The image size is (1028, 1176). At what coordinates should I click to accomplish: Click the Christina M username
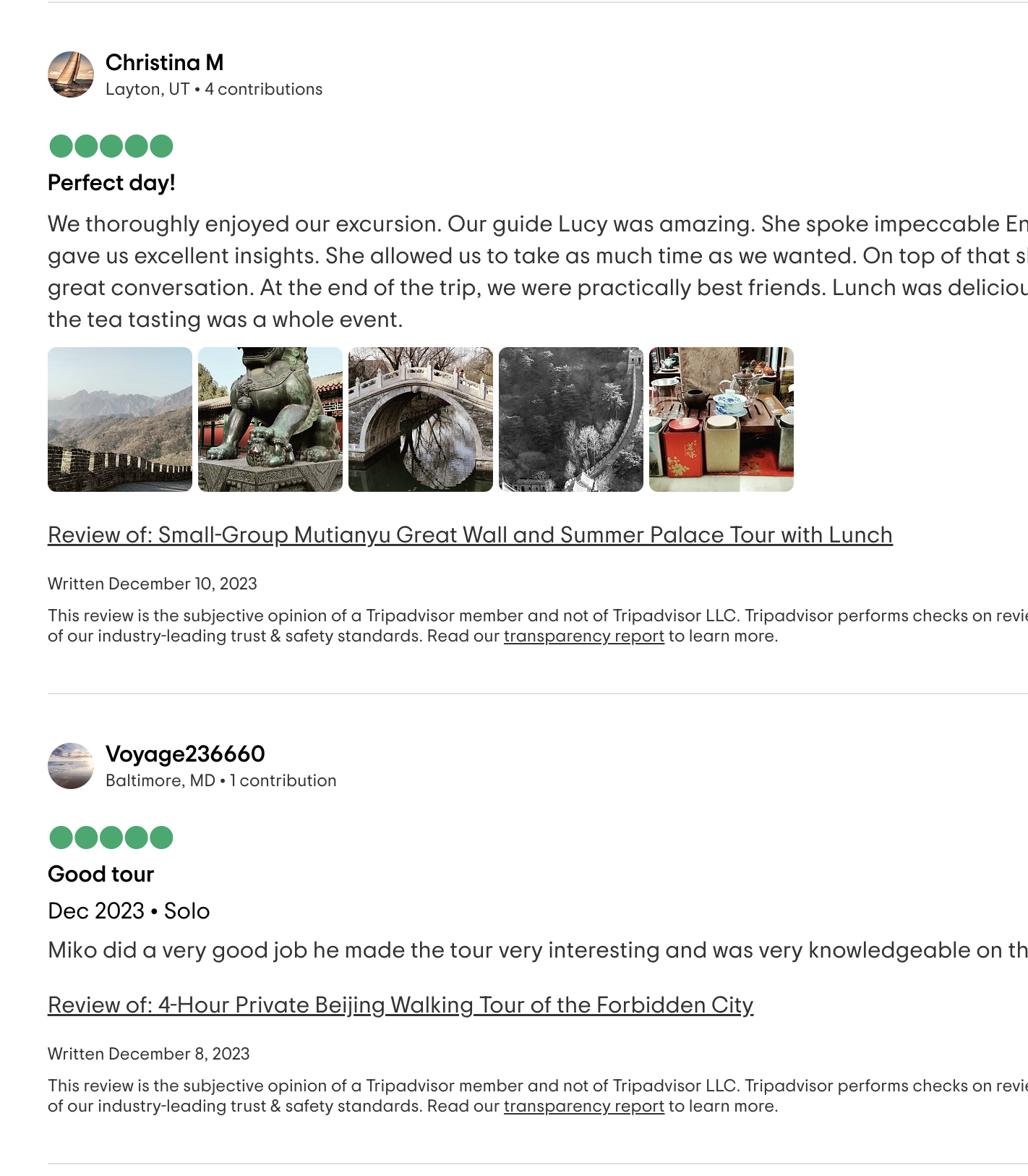(x=165, y=63)
